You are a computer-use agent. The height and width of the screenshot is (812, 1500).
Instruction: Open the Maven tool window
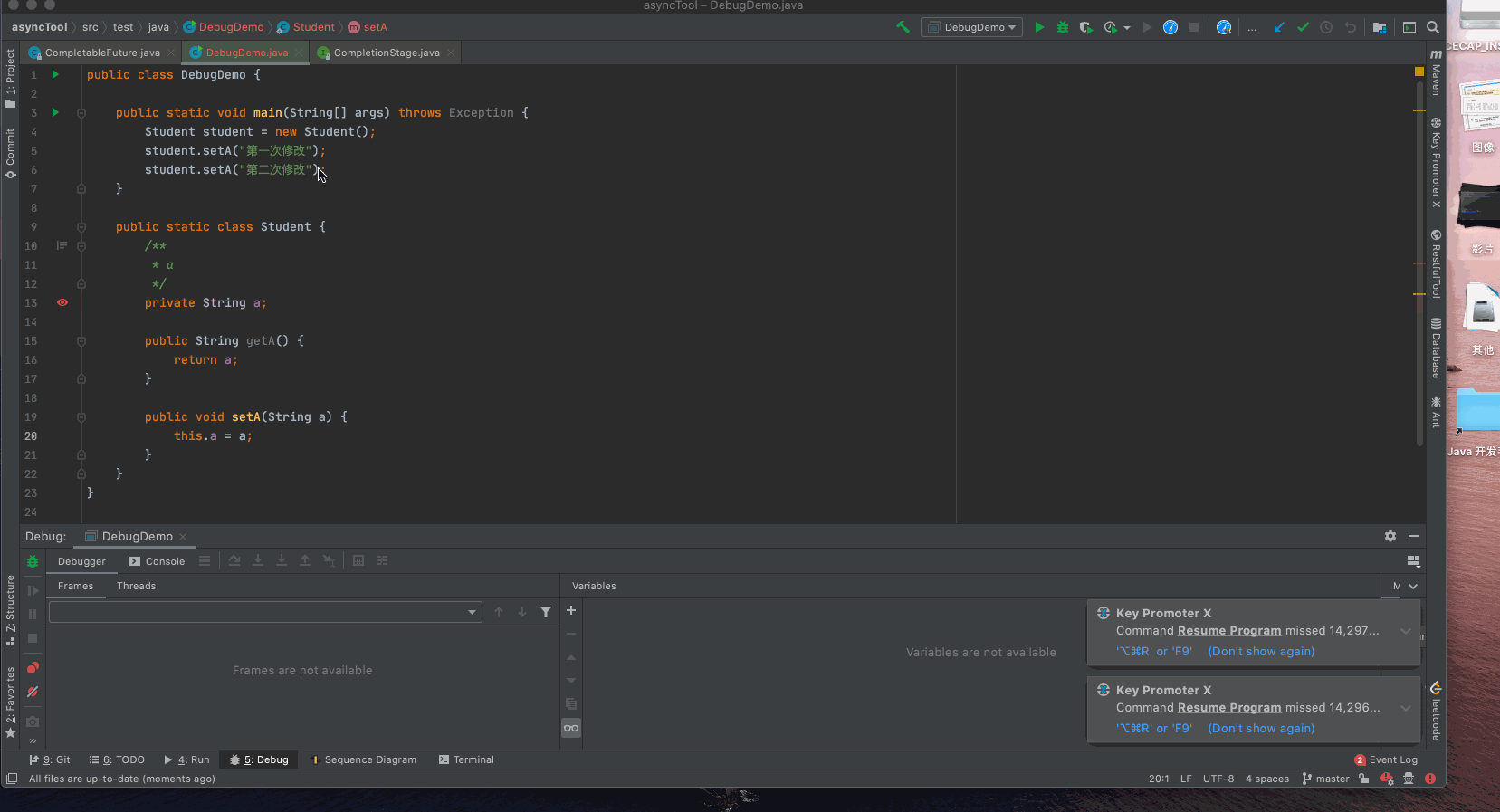(1436, 72)
